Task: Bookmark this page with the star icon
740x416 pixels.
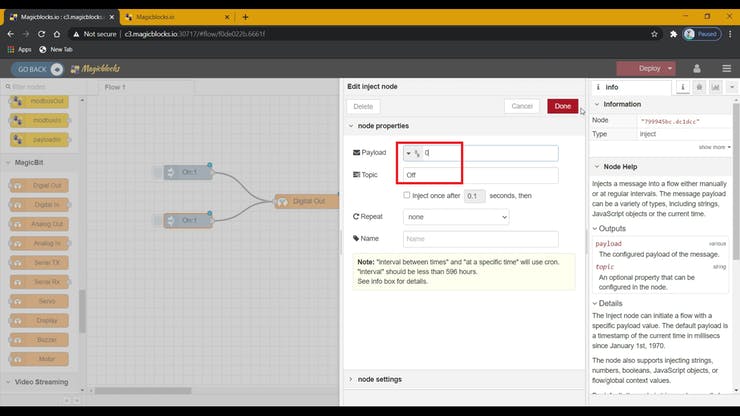Action: [x=654, y=34]
